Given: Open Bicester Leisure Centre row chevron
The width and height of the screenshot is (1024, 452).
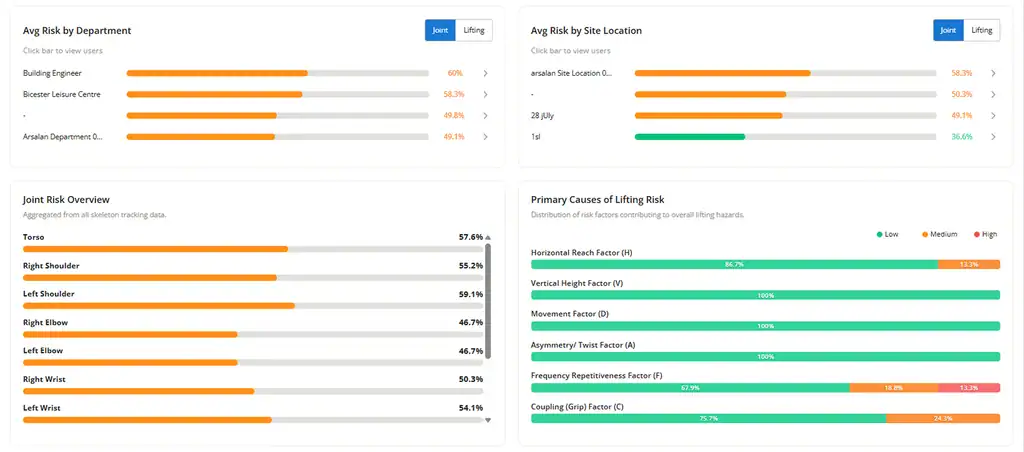Looking at the screenshot, I should (485, 95).
